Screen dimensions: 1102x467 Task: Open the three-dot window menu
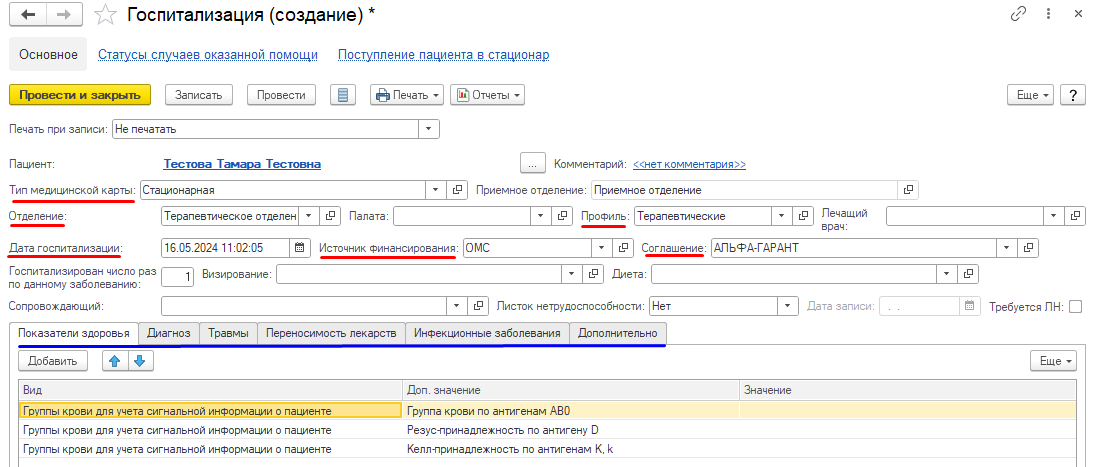tap(1048, 13)
